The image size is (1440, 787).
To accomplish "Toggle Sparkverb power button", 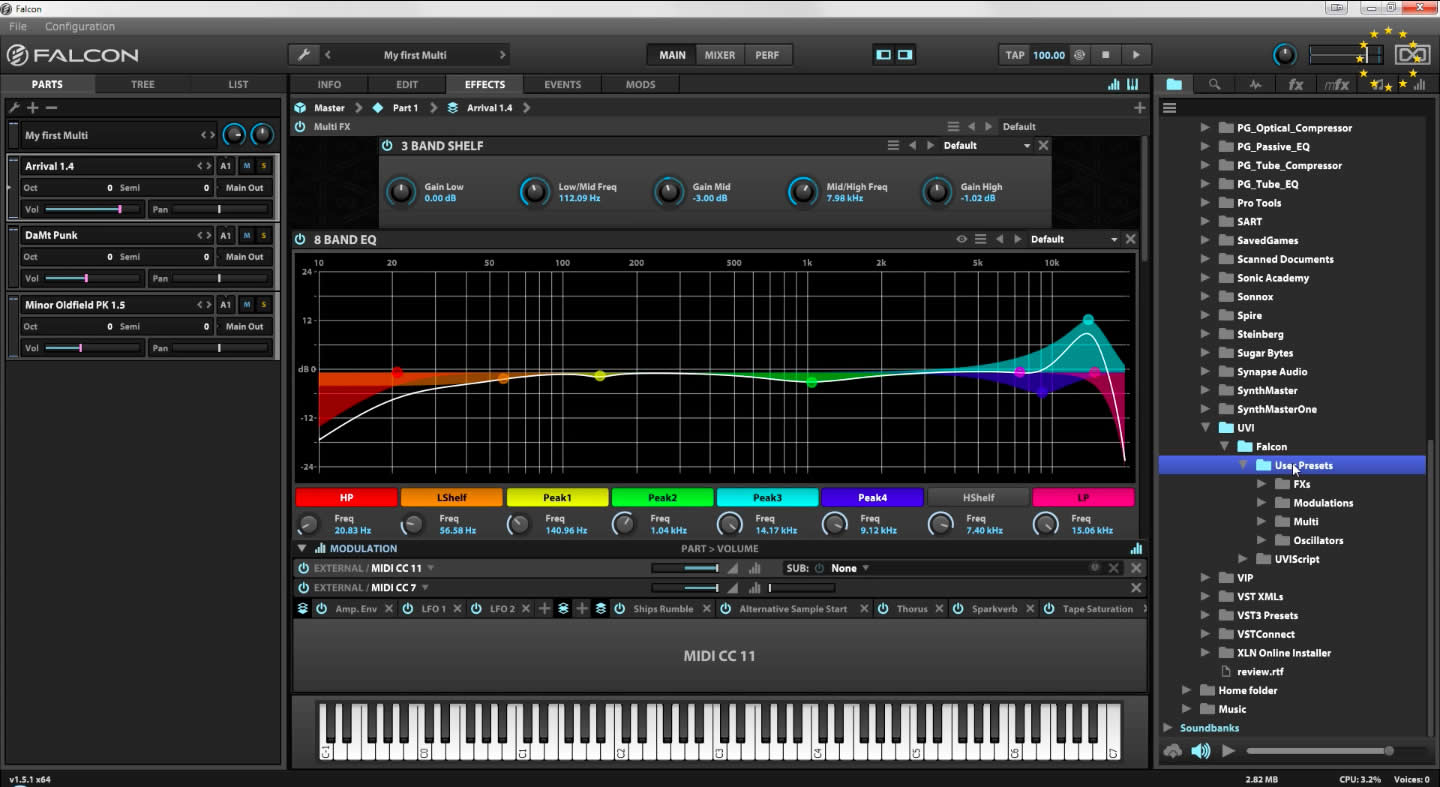I will click(x=958, y=609).
